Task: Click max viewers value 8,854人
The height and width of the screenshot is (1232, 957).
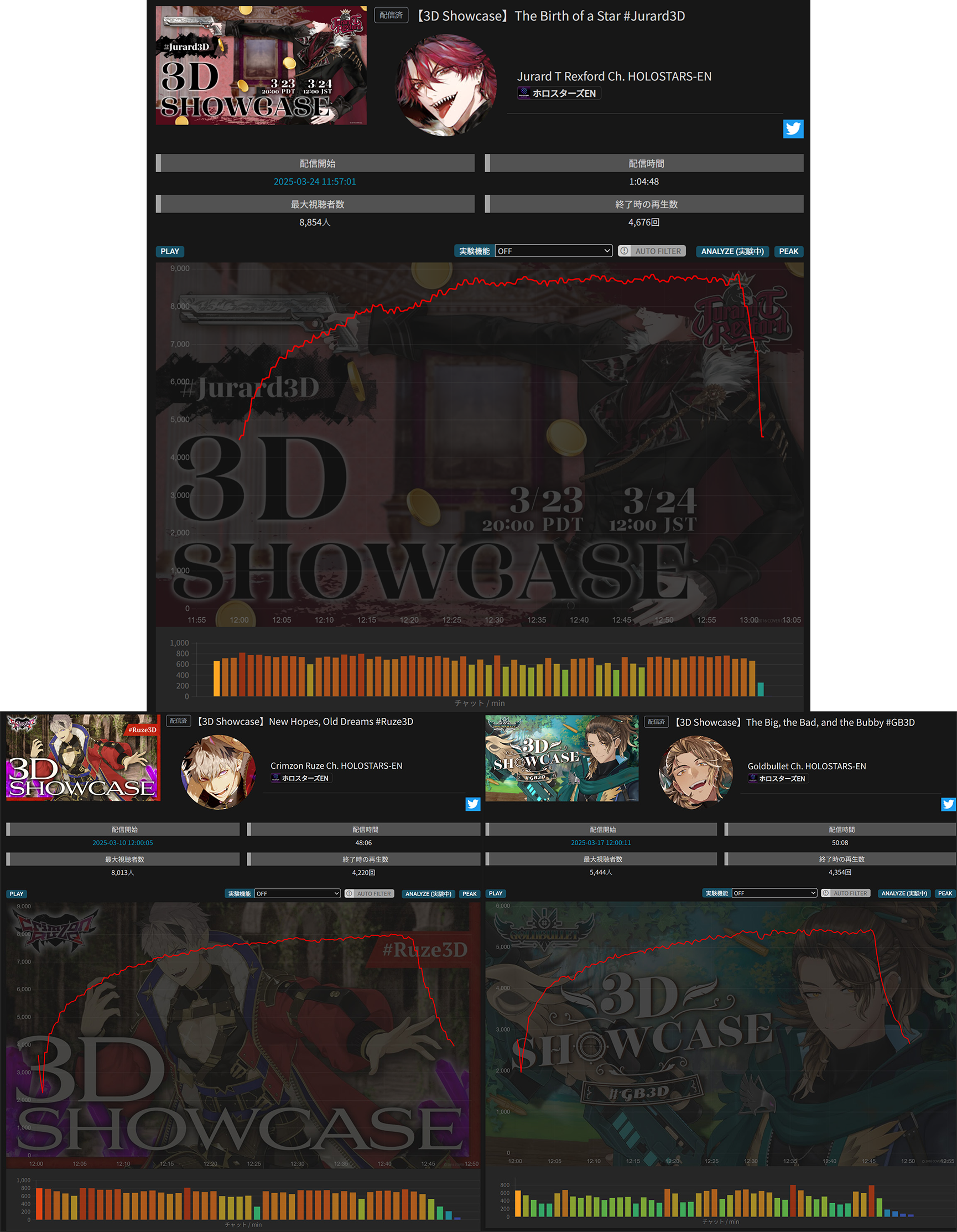Action: click(315, 222)
